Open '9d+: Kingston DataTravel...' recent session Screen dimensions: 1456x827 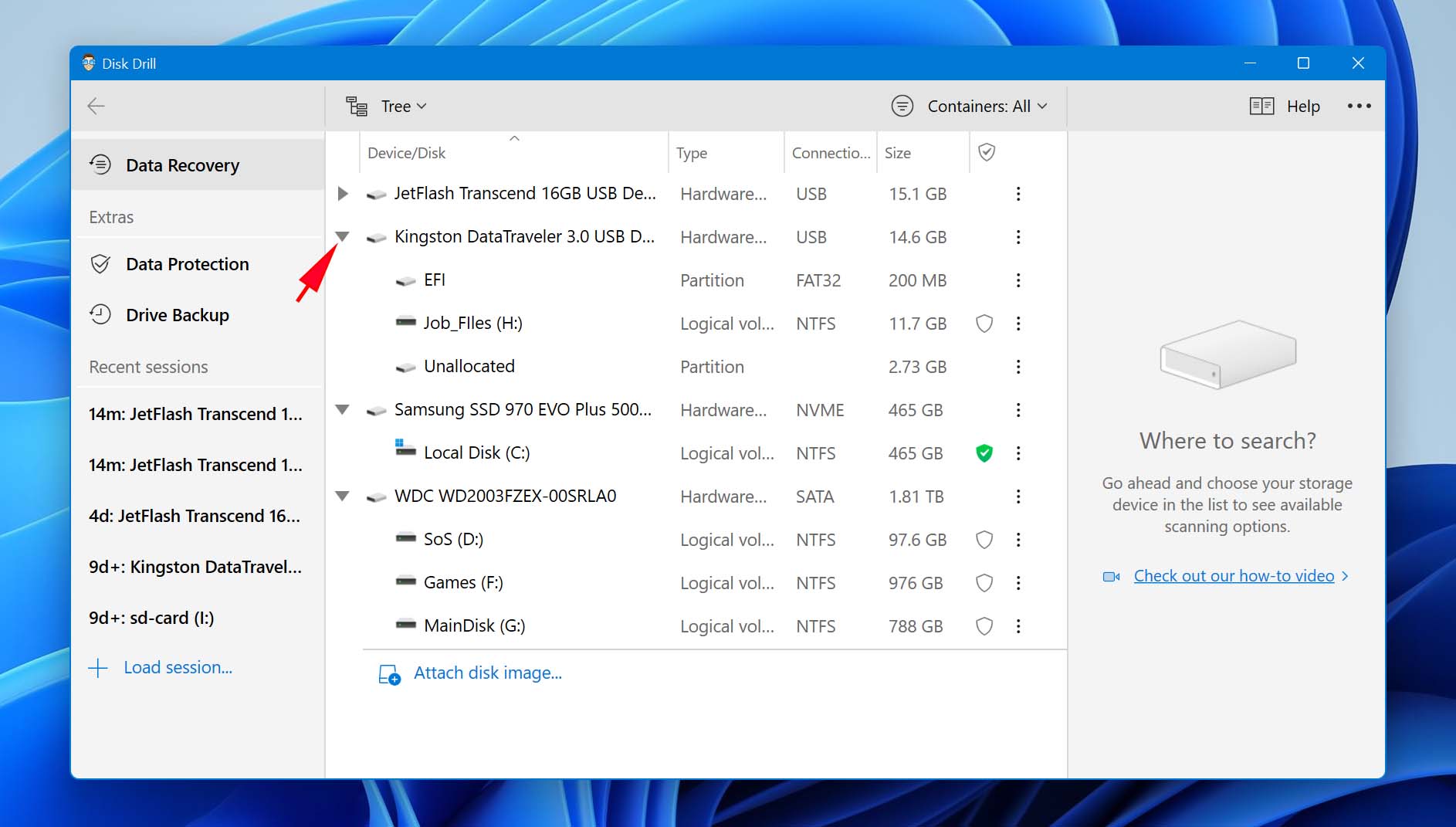196,567
